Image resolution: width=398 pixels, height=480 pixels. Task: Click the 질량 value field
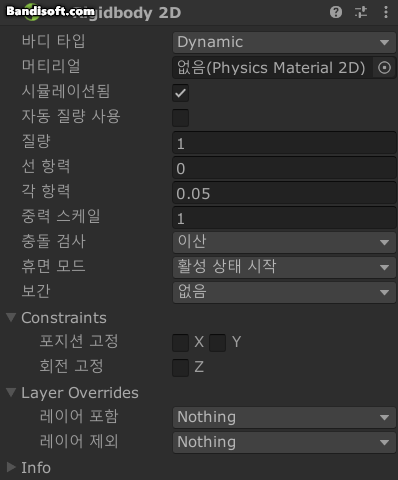click(x=284, y=143)
